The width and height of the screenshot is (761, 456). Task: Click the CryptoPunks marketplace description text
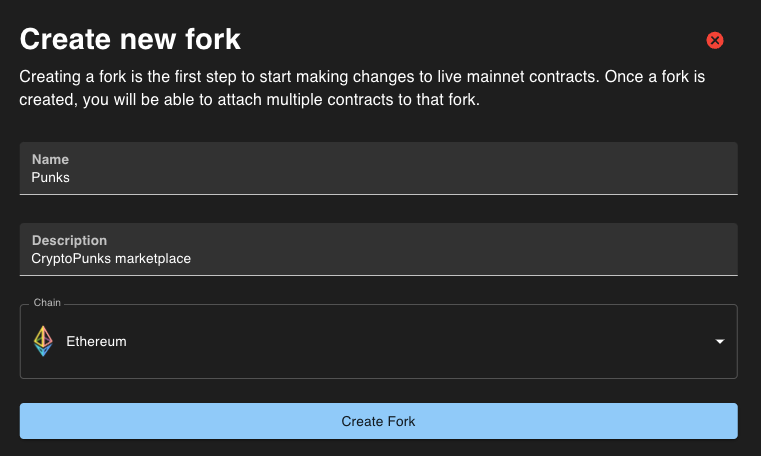coord(111,259)
